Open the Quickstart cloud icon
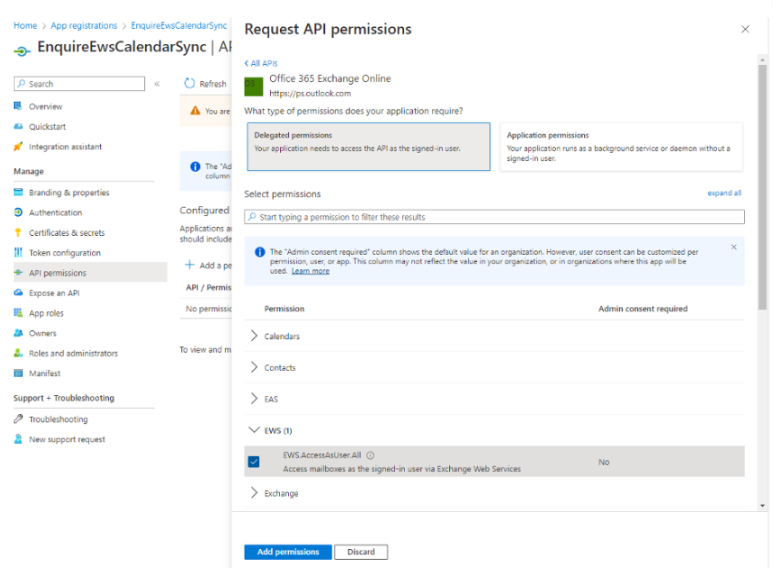The width and height of the screenshot is (773, 583). pos(18,126)
